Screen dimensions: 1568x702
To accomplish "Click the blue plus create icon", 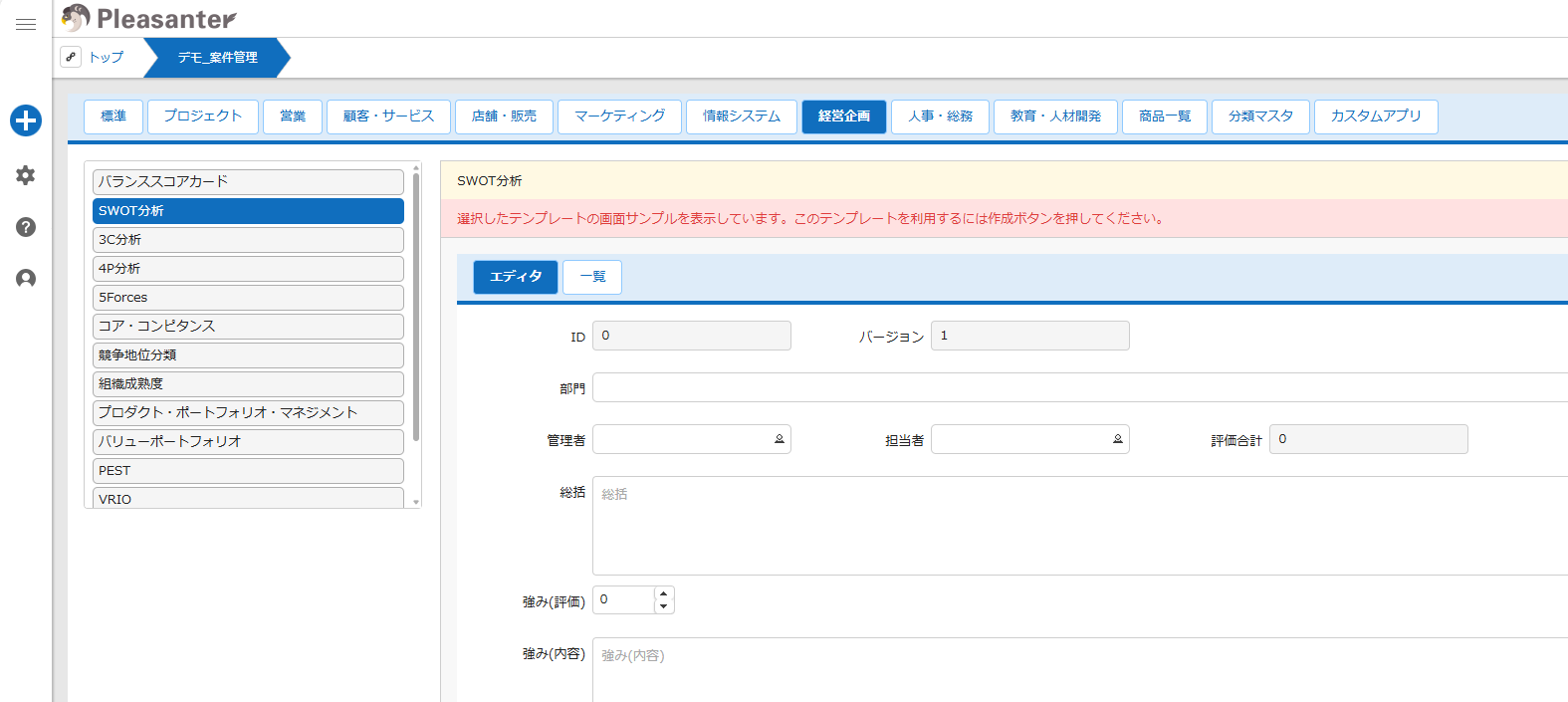I will click(x=26, y=120).
